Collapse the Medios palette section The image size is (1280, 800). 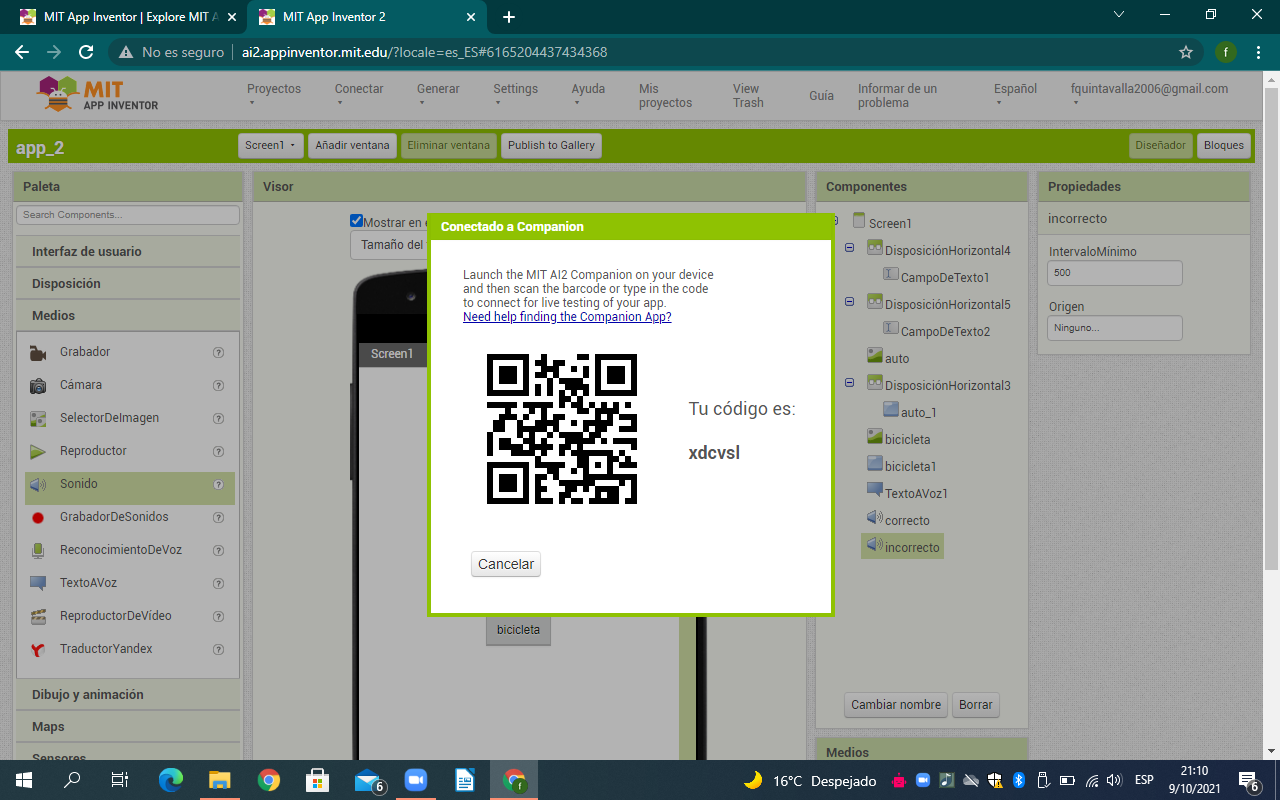coord(127,316)
